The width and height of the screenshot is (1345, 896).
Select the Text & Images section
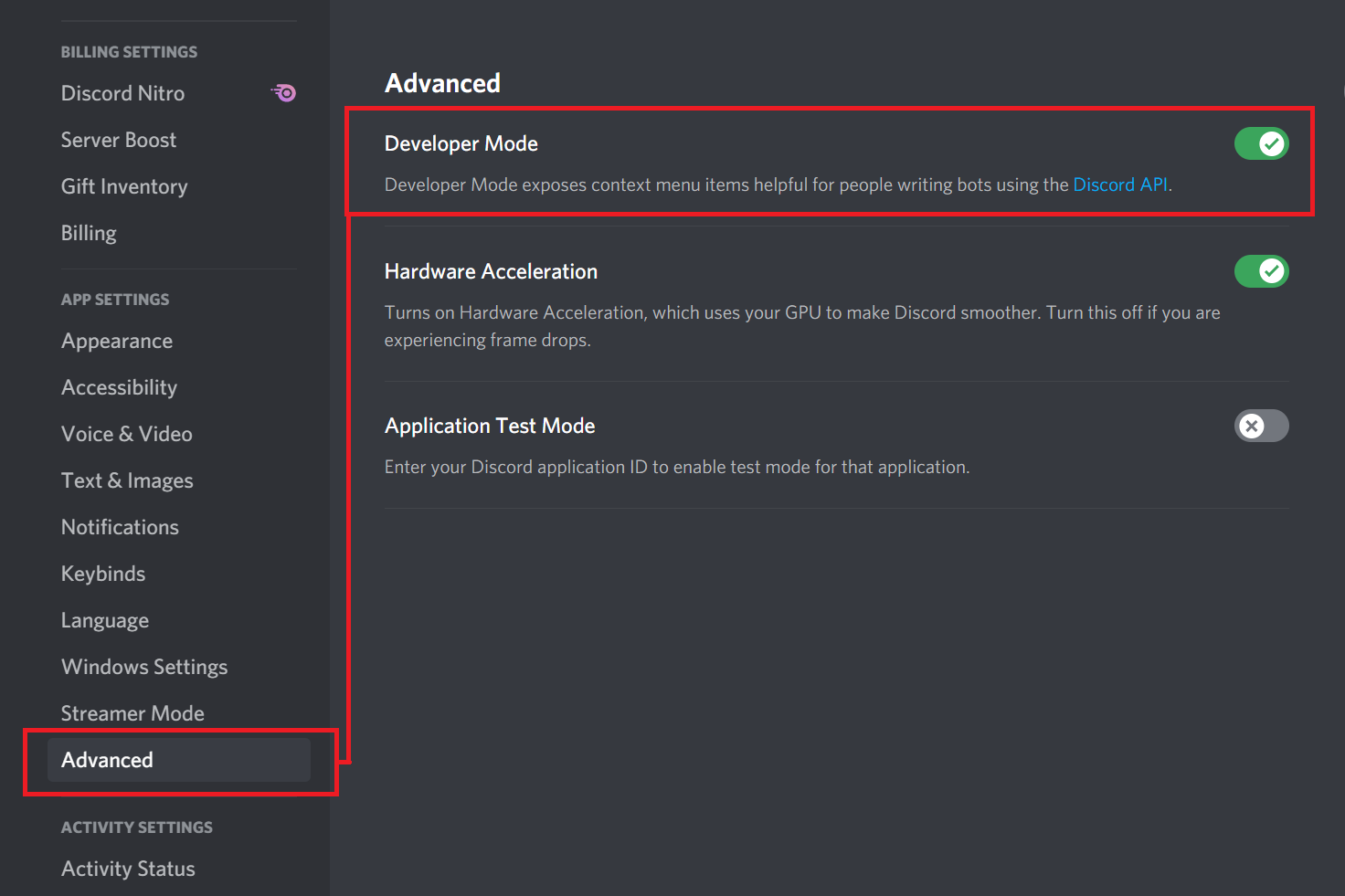[127, 480]
